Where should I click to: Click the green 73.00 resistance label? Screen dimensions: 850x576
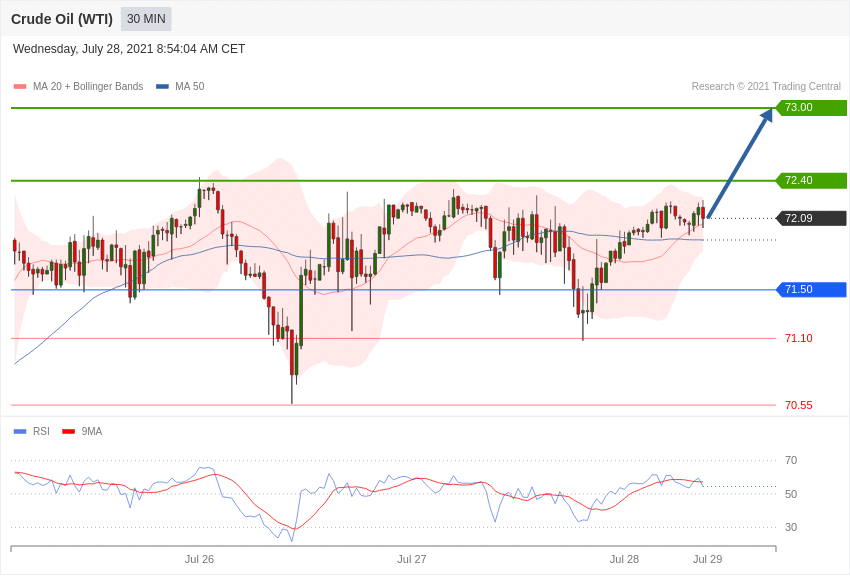812,107
